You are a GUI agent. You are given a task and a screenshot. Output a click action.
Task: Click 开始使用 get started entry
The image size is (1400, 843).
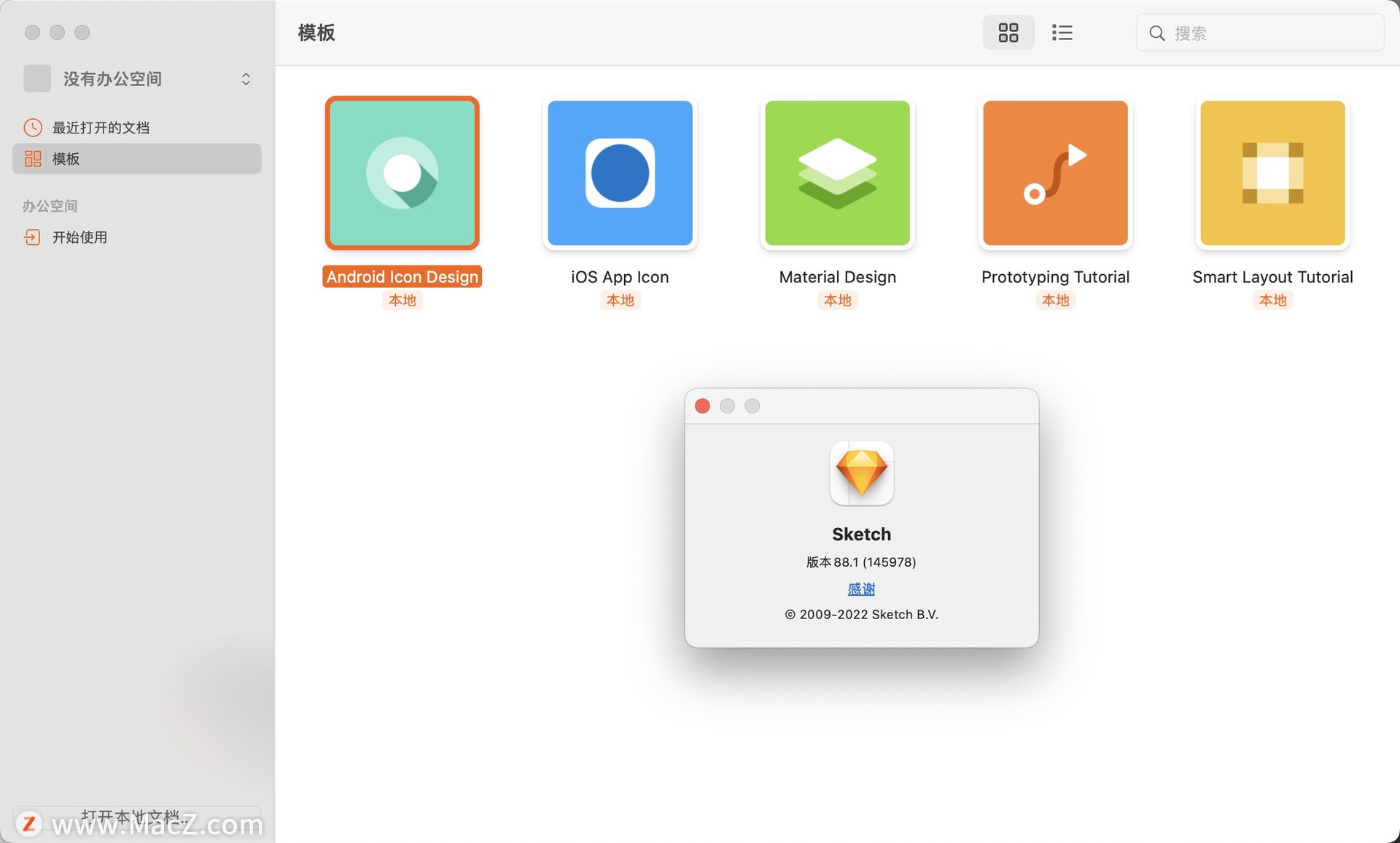(137, 237)
